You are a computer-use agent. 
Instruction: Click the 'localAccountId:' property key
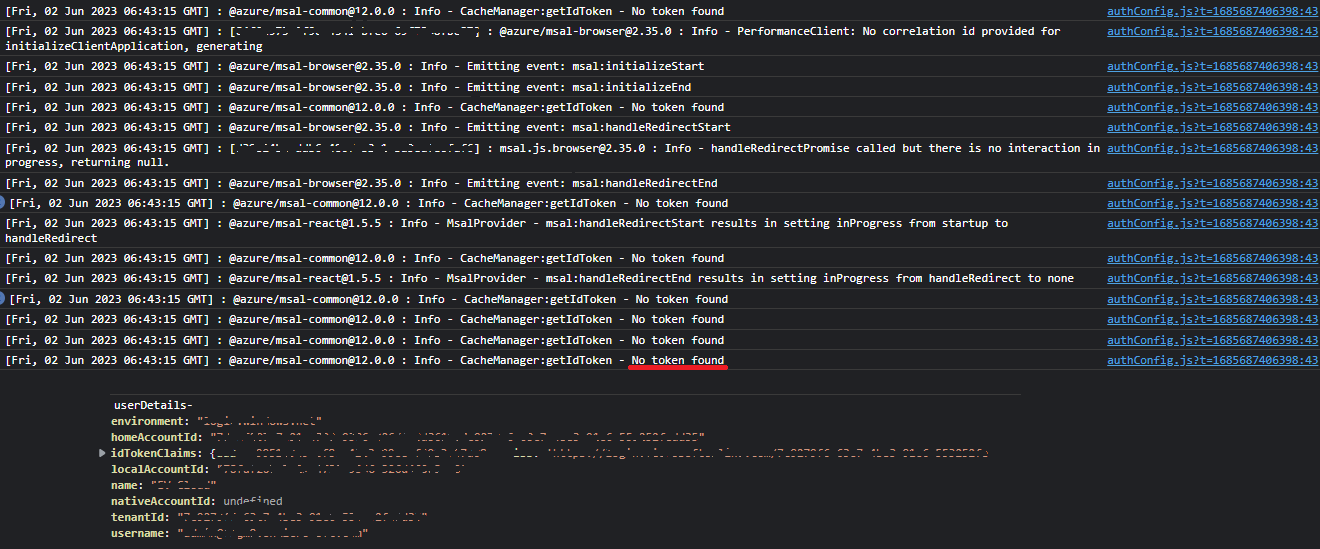[160, 470]
